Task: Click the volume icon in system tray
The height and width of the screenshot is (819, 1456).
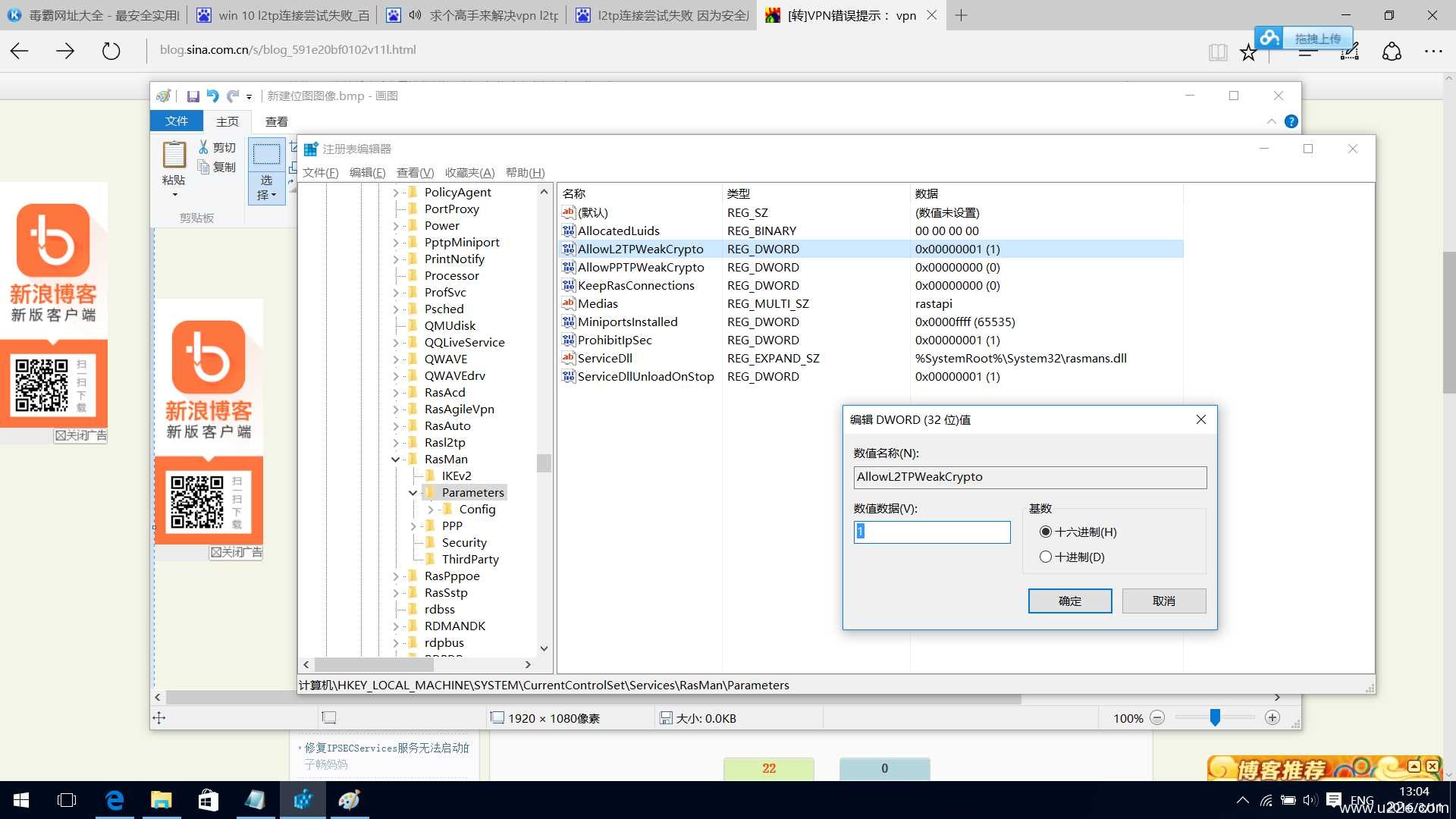Action: 1310,800
